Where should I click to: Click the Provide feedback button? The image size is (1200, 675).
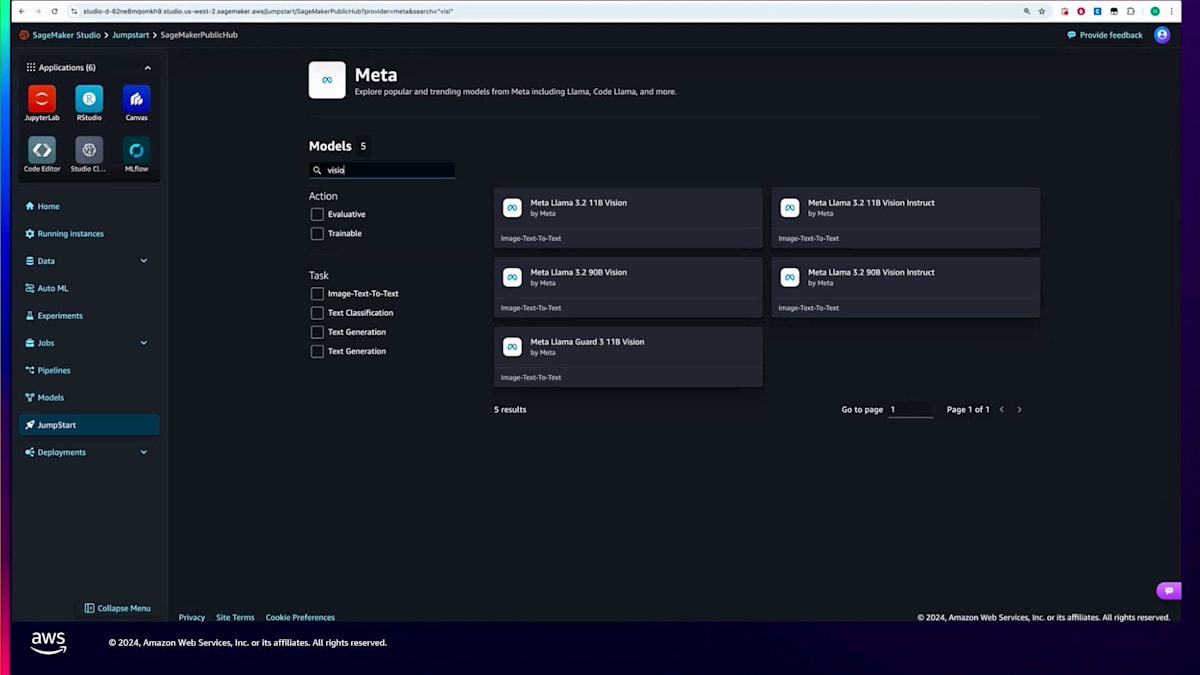[x=1105, y=35]
